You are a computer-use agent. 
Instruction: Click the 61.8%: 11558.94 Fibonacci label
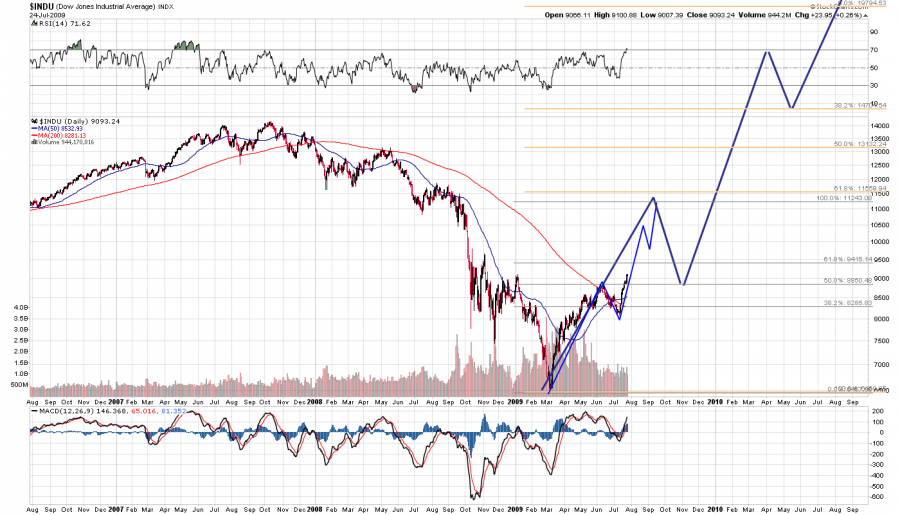pos(860,188)
